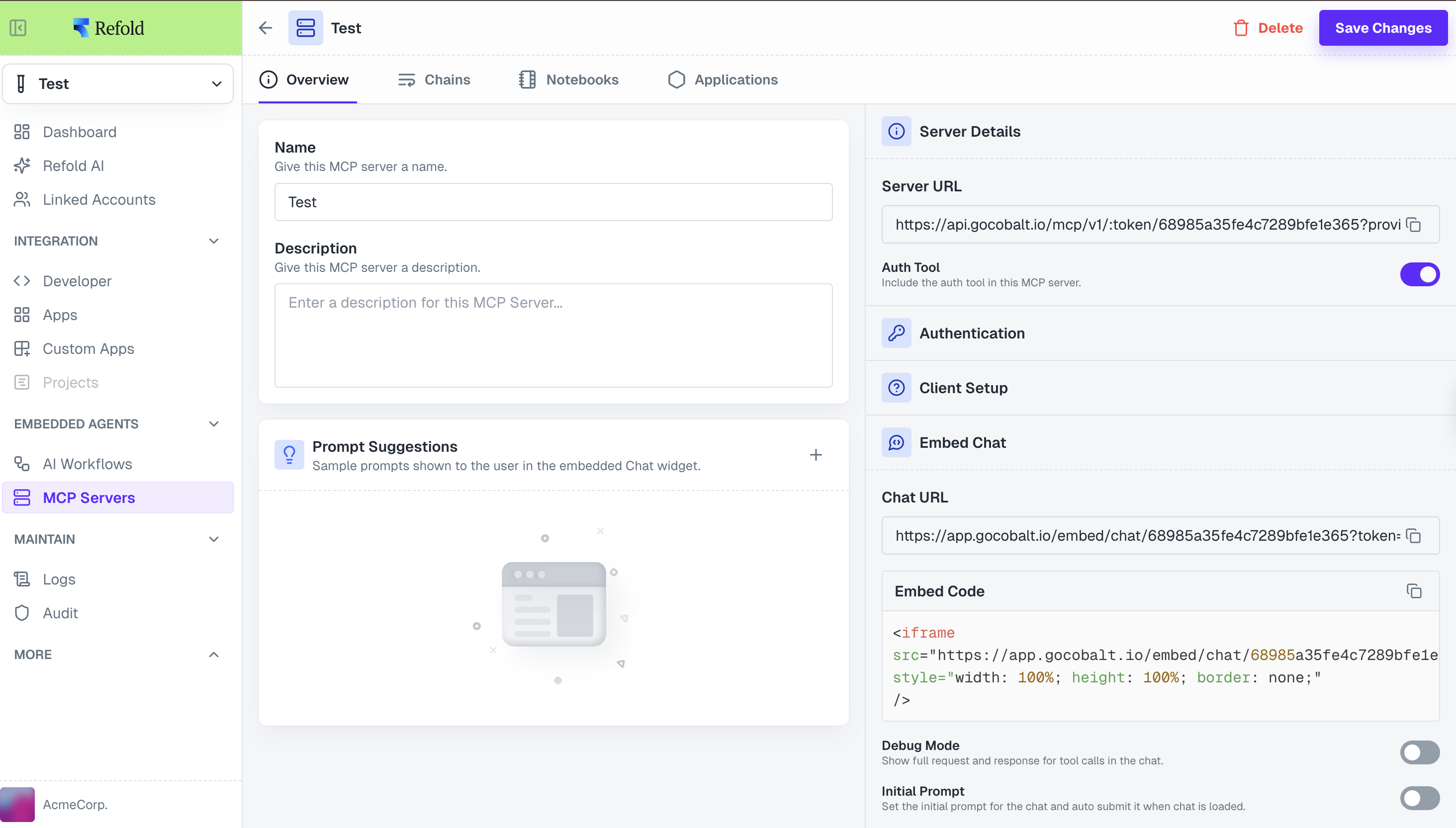Click the back arrow icon
Screen dimensions: 1456x828
(265, 28)
